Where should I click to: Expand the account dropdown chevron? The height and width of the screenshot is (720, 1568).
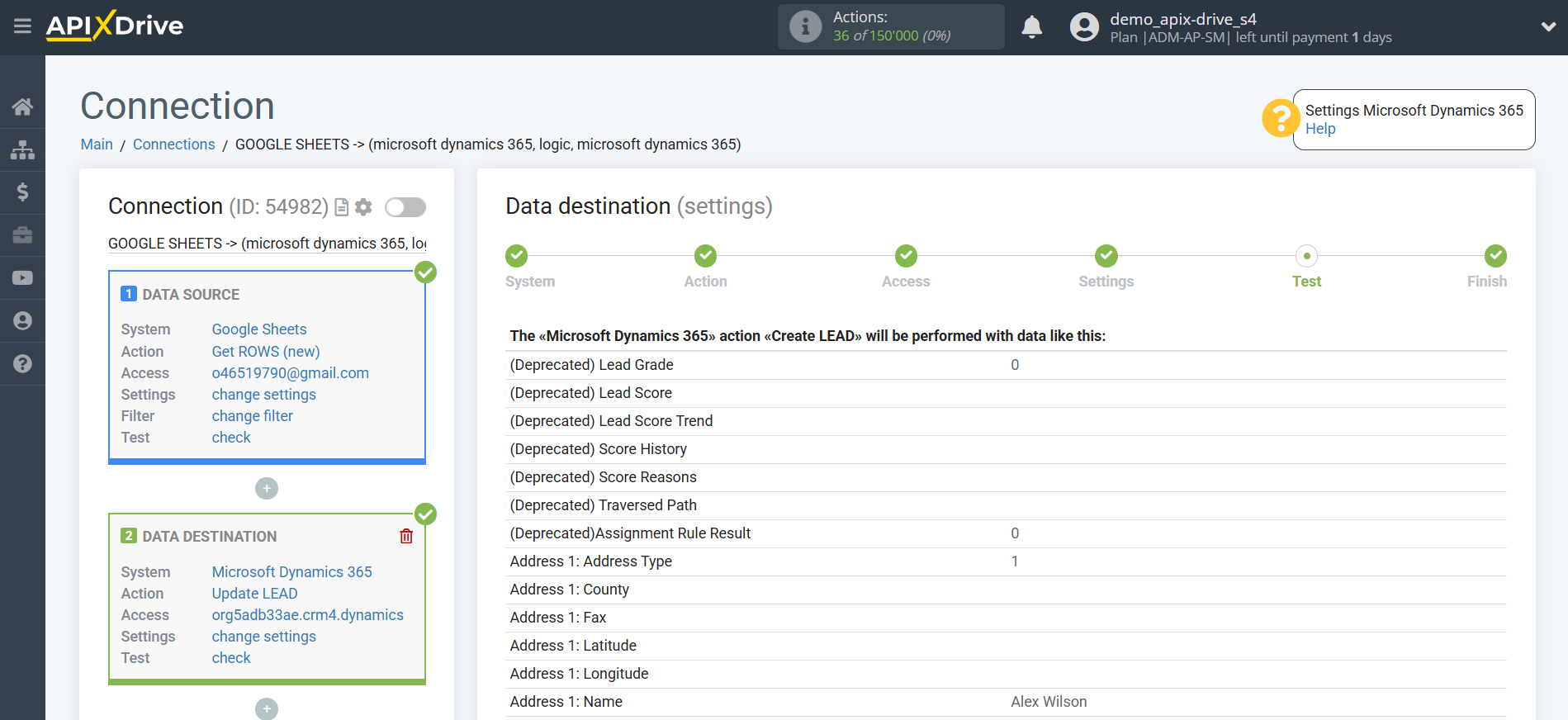1548,27
